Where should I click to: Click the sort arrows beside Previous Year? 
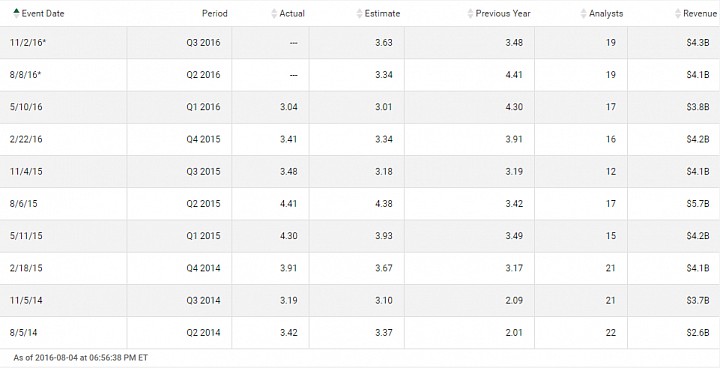tap(470, 13)
